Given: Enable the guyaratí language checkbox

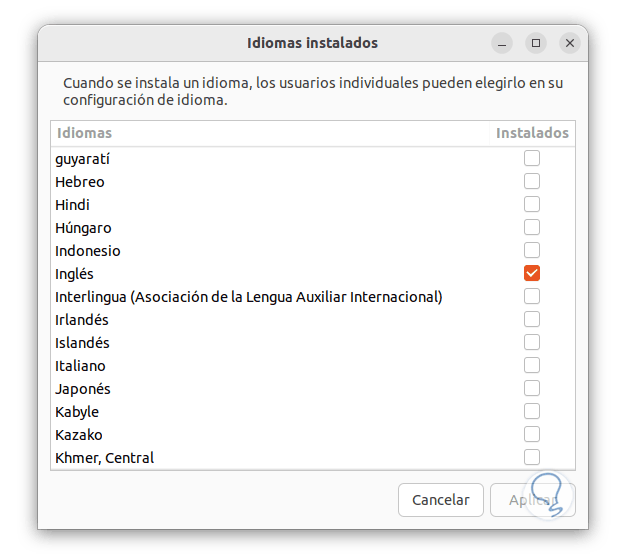Looking at the screenshot, I should tap(532, 158).
